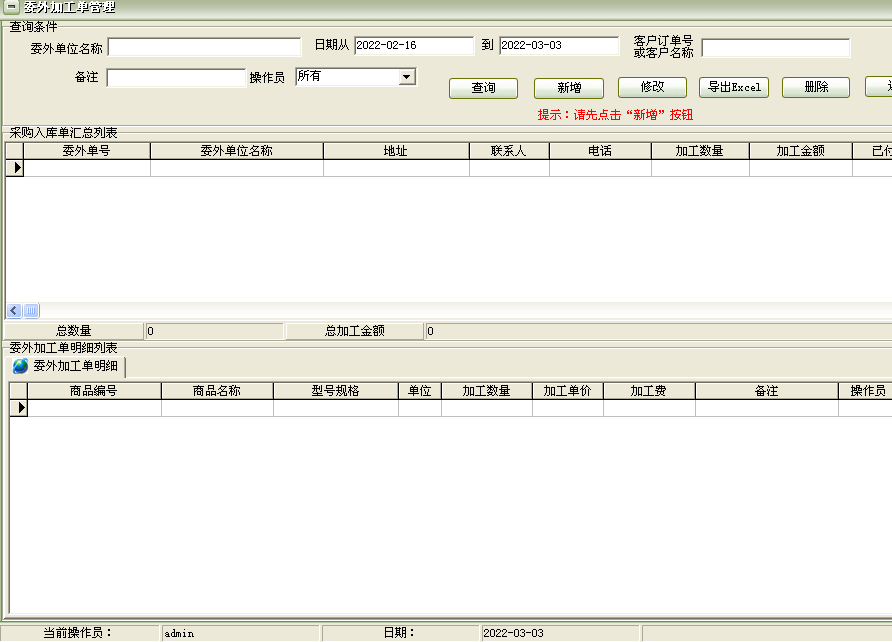892x642 pixels.
Task: Focus the 委外单位名称 input field
Action: pyautogui.click(x=204, y=47)
